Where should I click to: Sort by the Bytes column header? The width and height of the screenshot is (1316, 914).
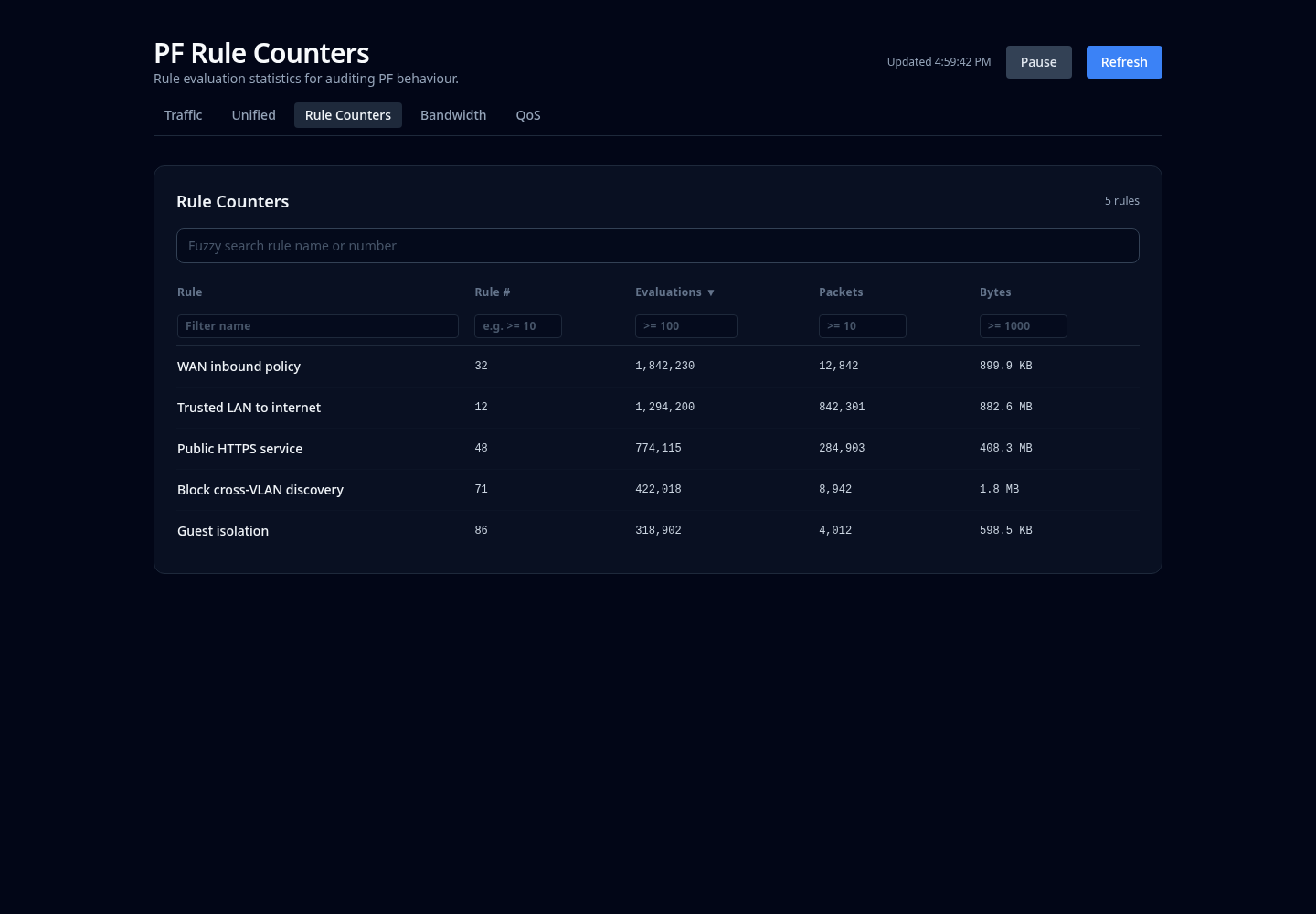pos(995,292)
